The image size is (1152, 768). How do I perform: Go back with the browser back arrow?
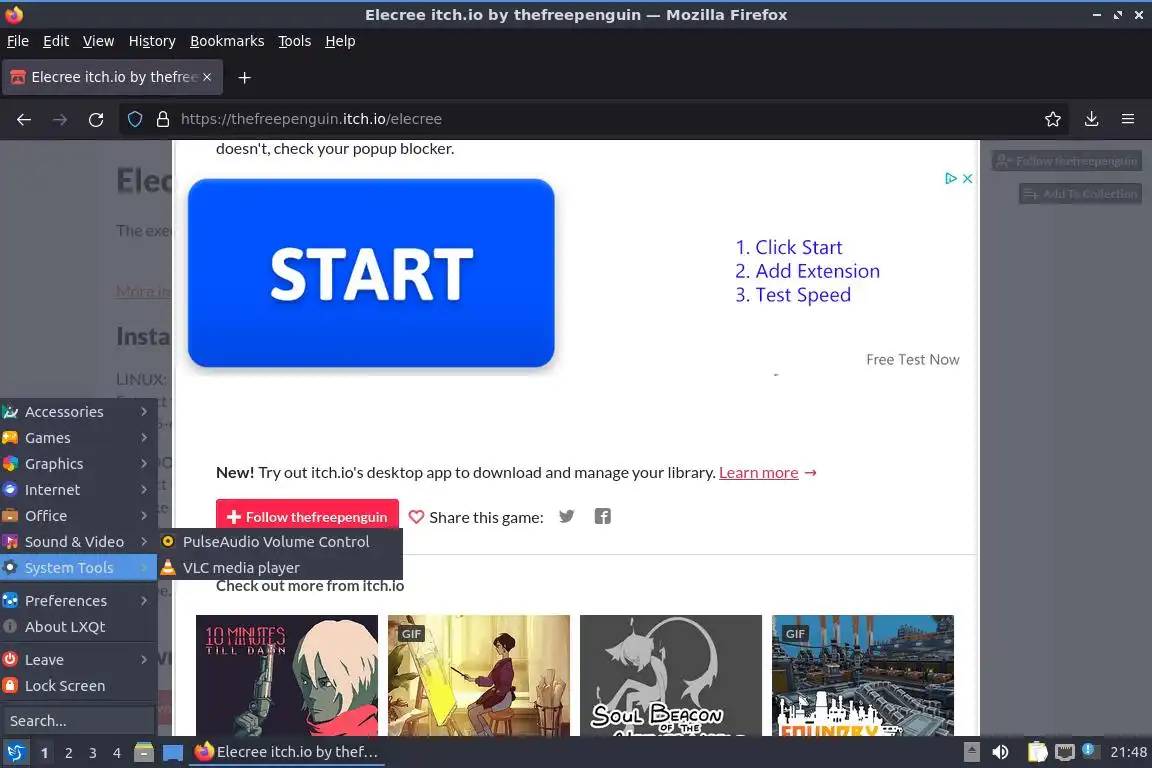(x=24, y=119)
